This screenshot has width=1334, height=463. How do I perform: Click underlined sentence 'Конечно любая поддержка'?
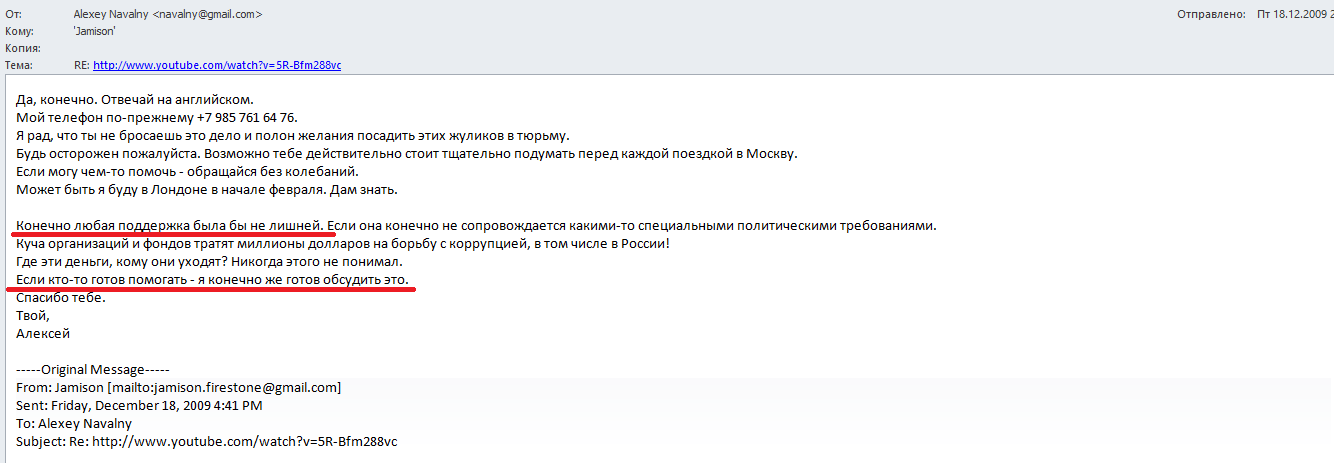[x=170, y=225]
